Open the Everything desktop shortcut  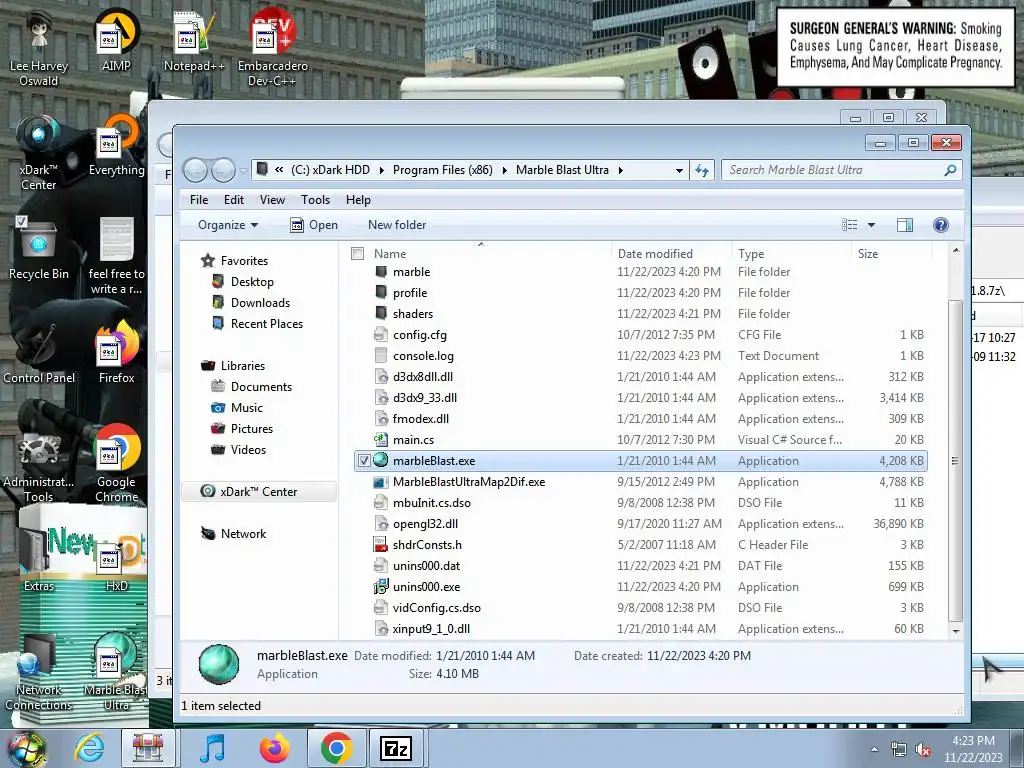116,145
